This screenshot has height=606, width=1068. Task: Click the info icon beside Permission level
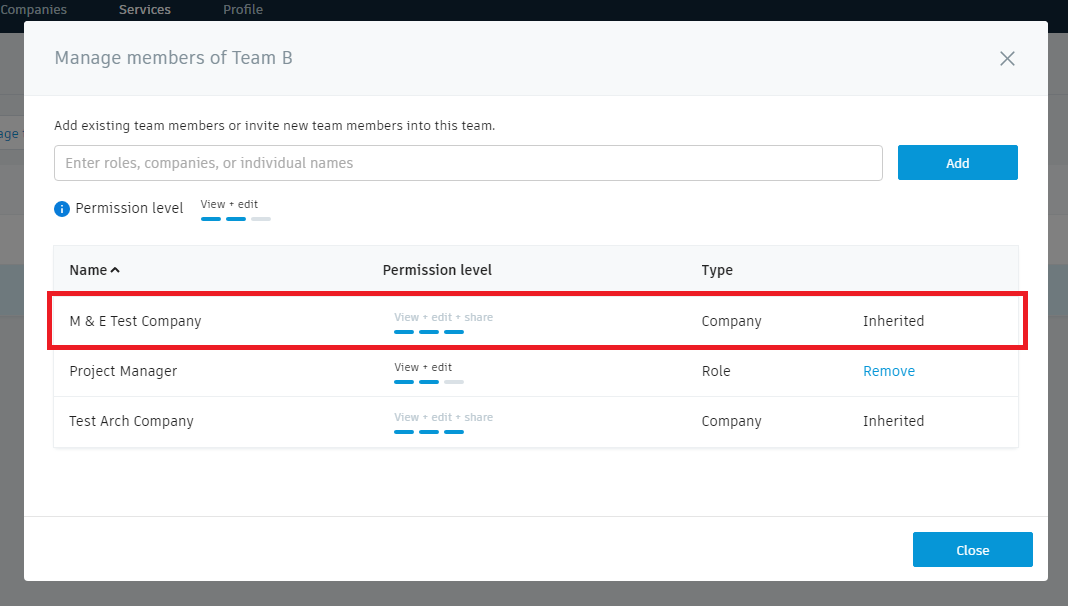click(62, 209)
